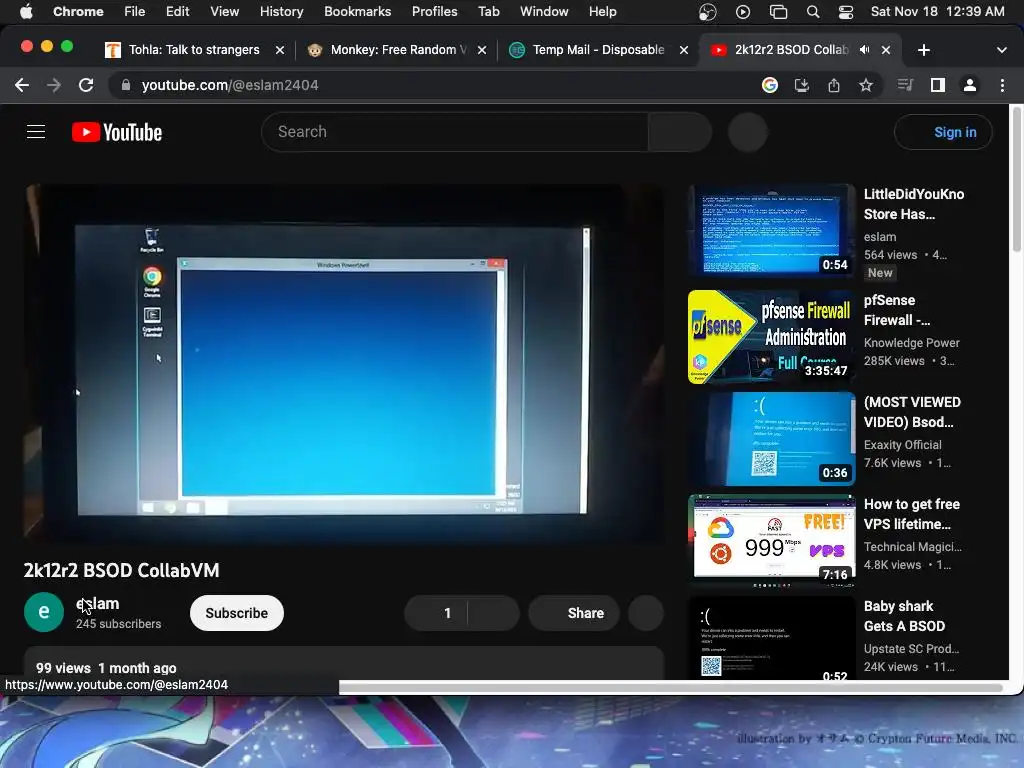The width and height of the screenshot is (1024, 768).
Task: Click the vertical page scrollbar
Action: point(1016,178)
